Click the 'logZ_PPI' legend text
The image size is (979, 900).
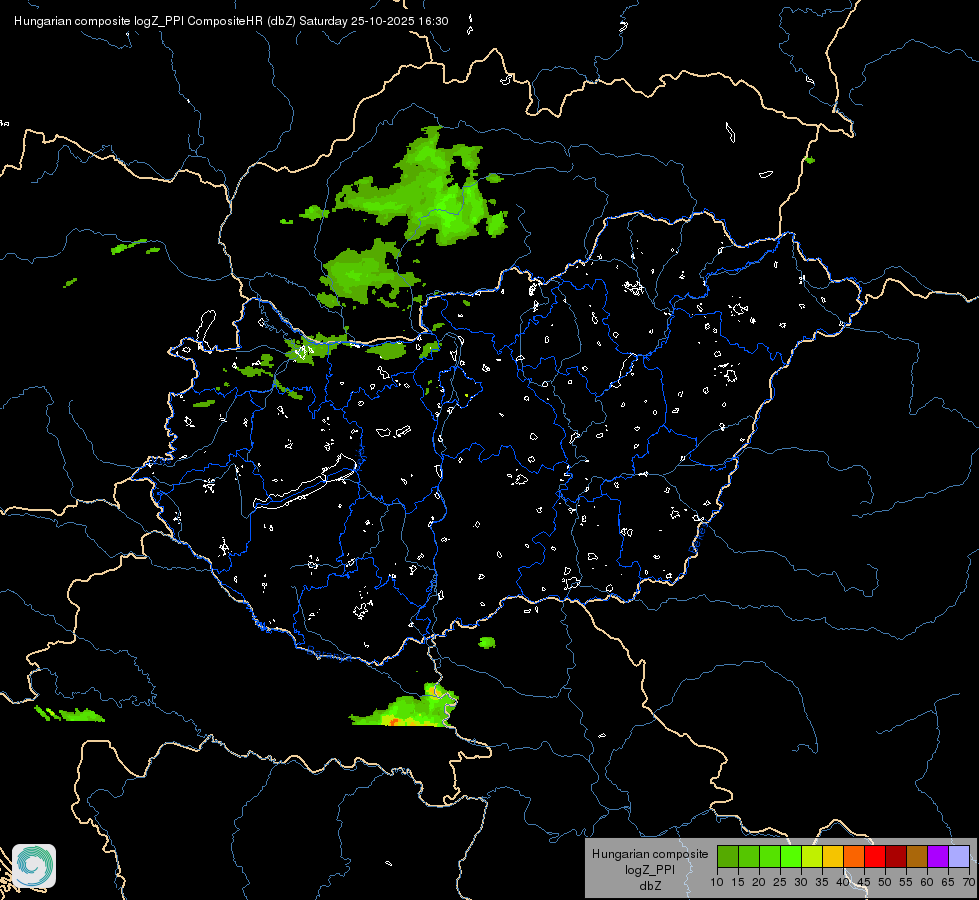tap(650, 870)
